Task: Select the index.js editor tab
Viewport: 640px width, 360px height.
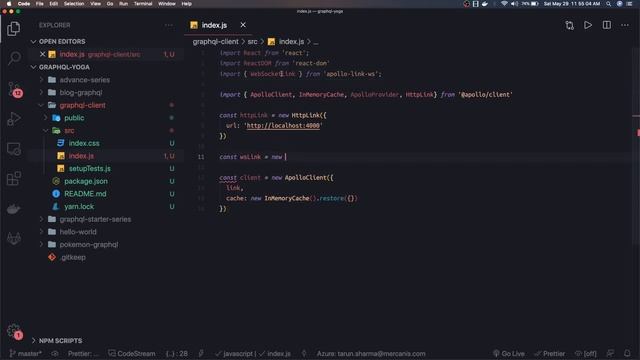Action: (214, 25)
